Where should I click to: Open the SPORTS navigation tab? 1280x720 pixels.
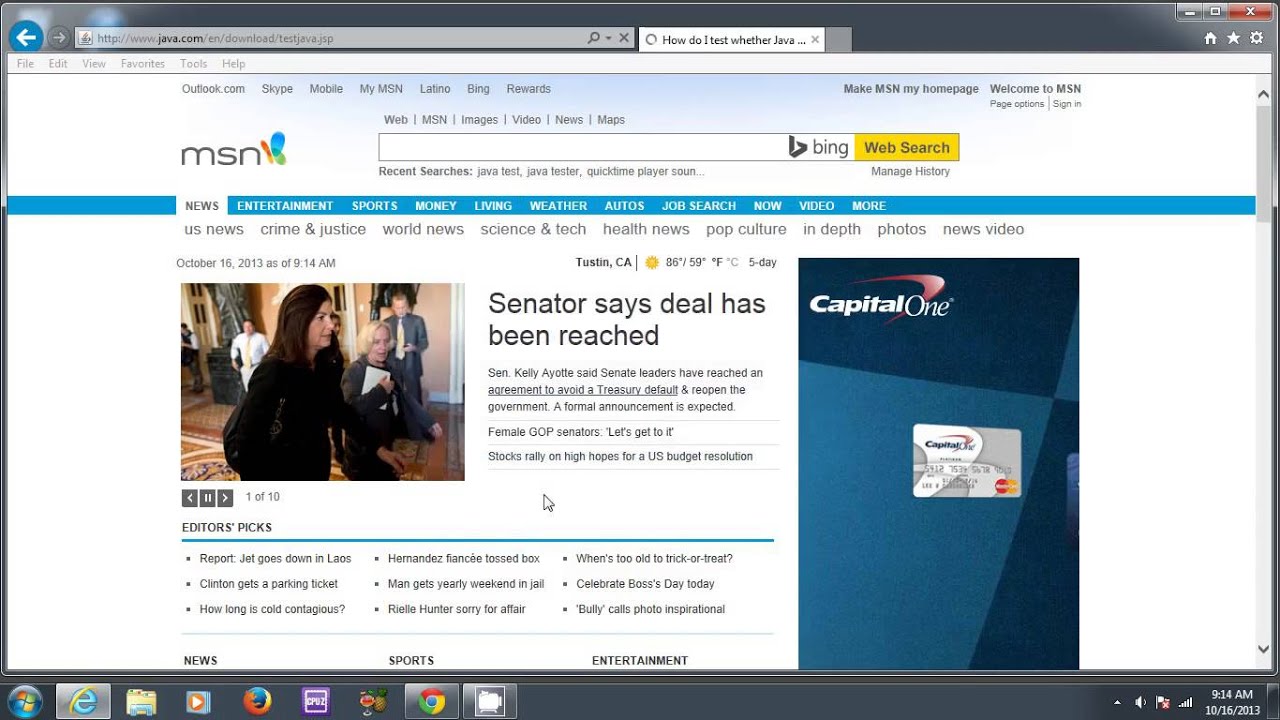coord(375,206)
